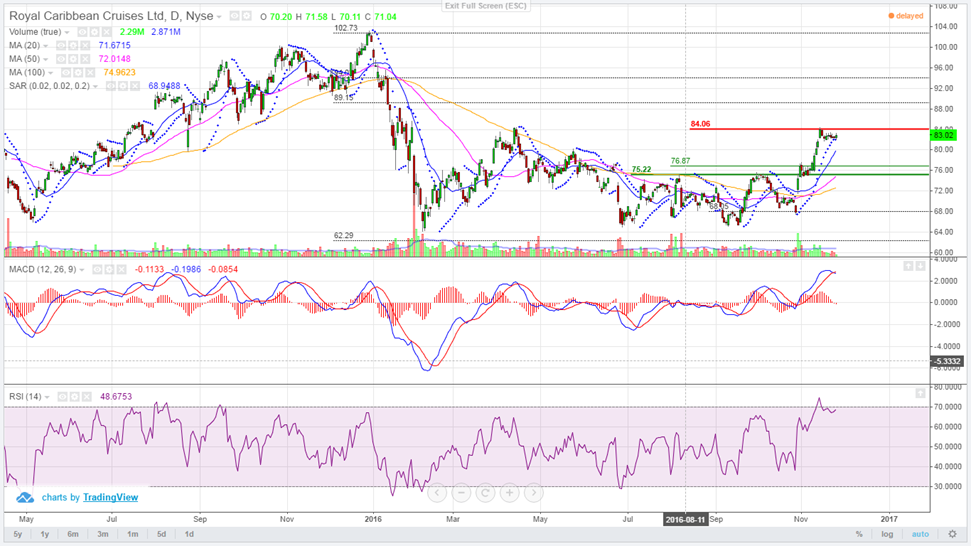Delete the MA (20) indicator
Image resolution: width=971 pixels, height=546 pixels.
tap(85, 46)
